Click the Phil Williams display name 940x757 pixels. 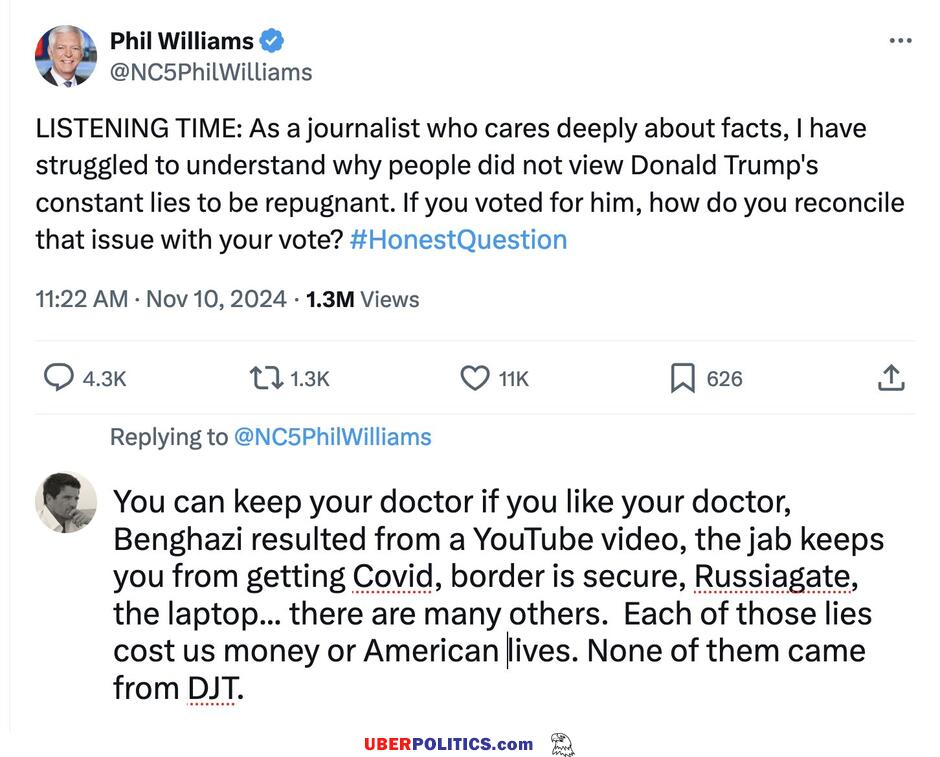point(181,41)
